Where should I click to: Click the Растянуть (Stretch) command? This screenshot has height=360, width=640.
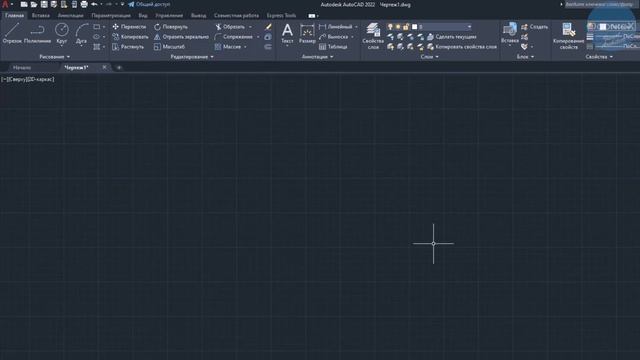[128, 47]
